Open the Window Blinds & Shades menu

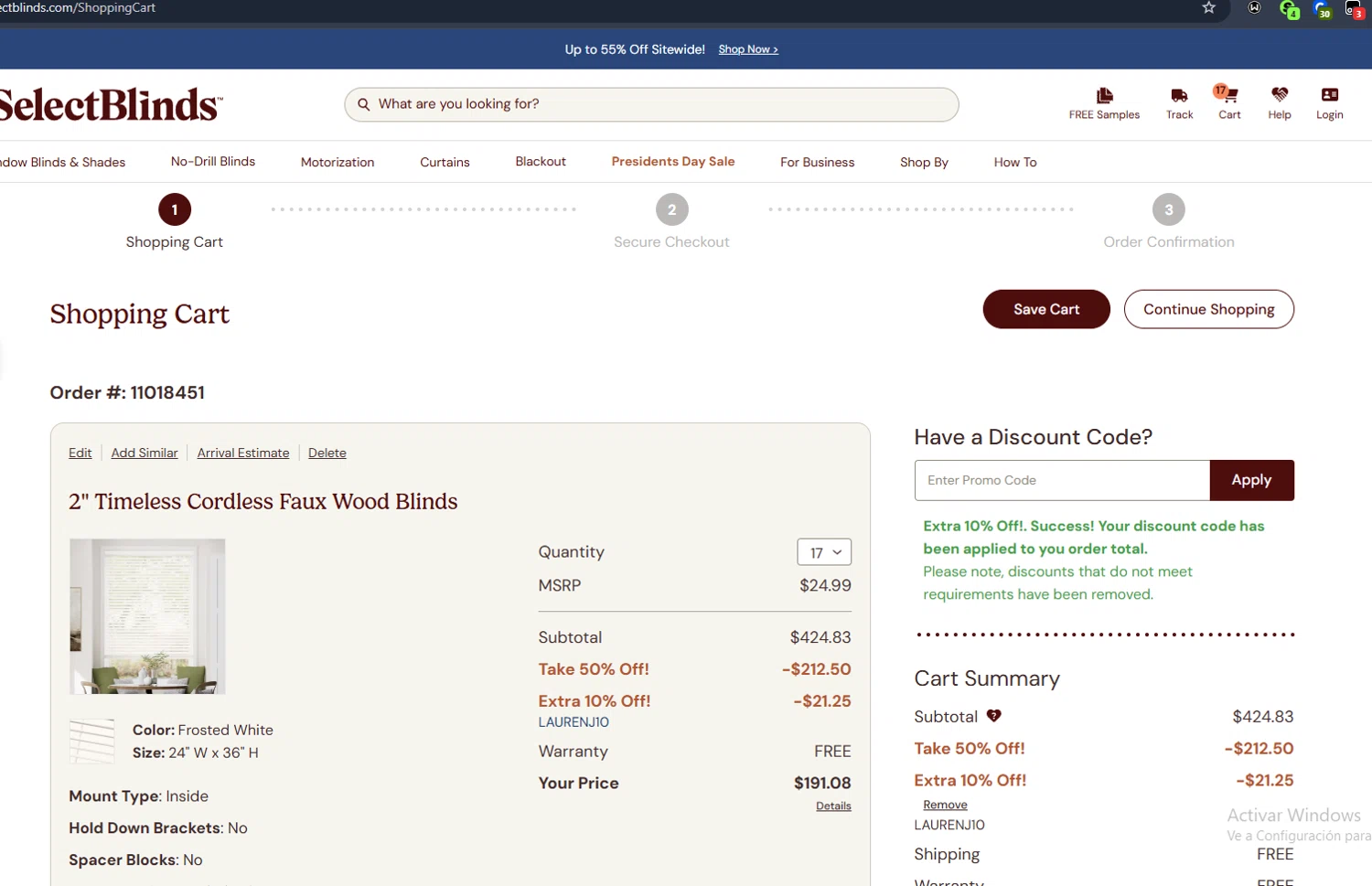tap(63, 162)
